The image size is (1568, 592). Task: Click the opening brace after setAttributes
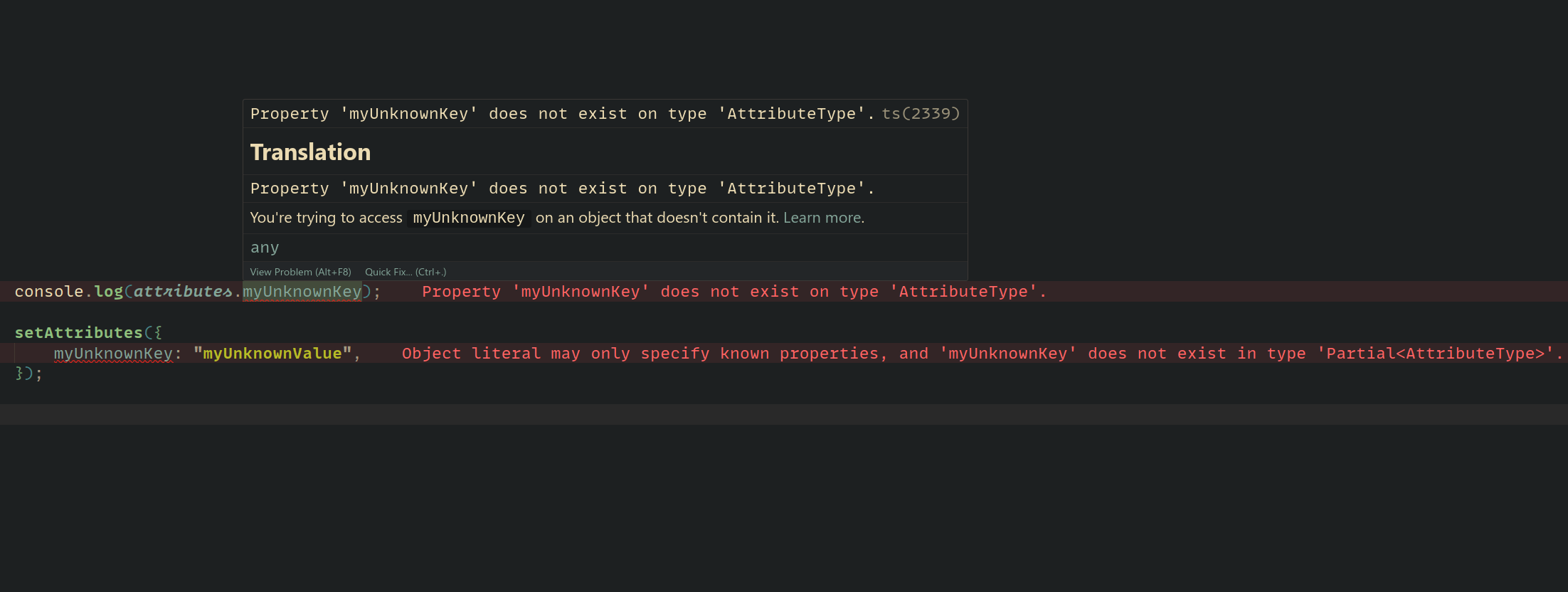click(x=158, y=333)
